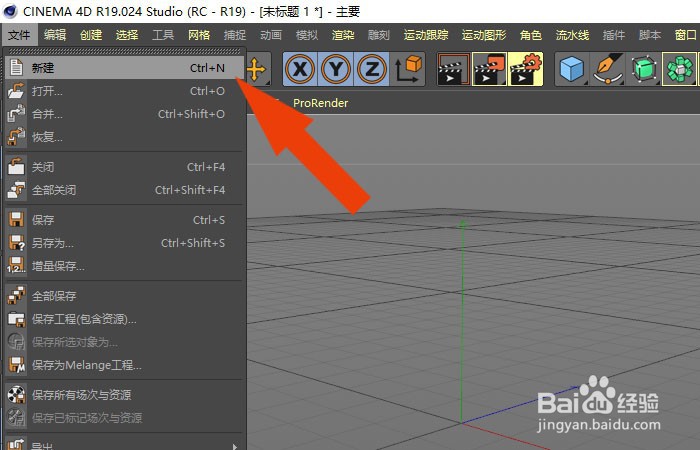
Task: Choose 全部关闭 menu entry
Action: [x=125, y=190]
